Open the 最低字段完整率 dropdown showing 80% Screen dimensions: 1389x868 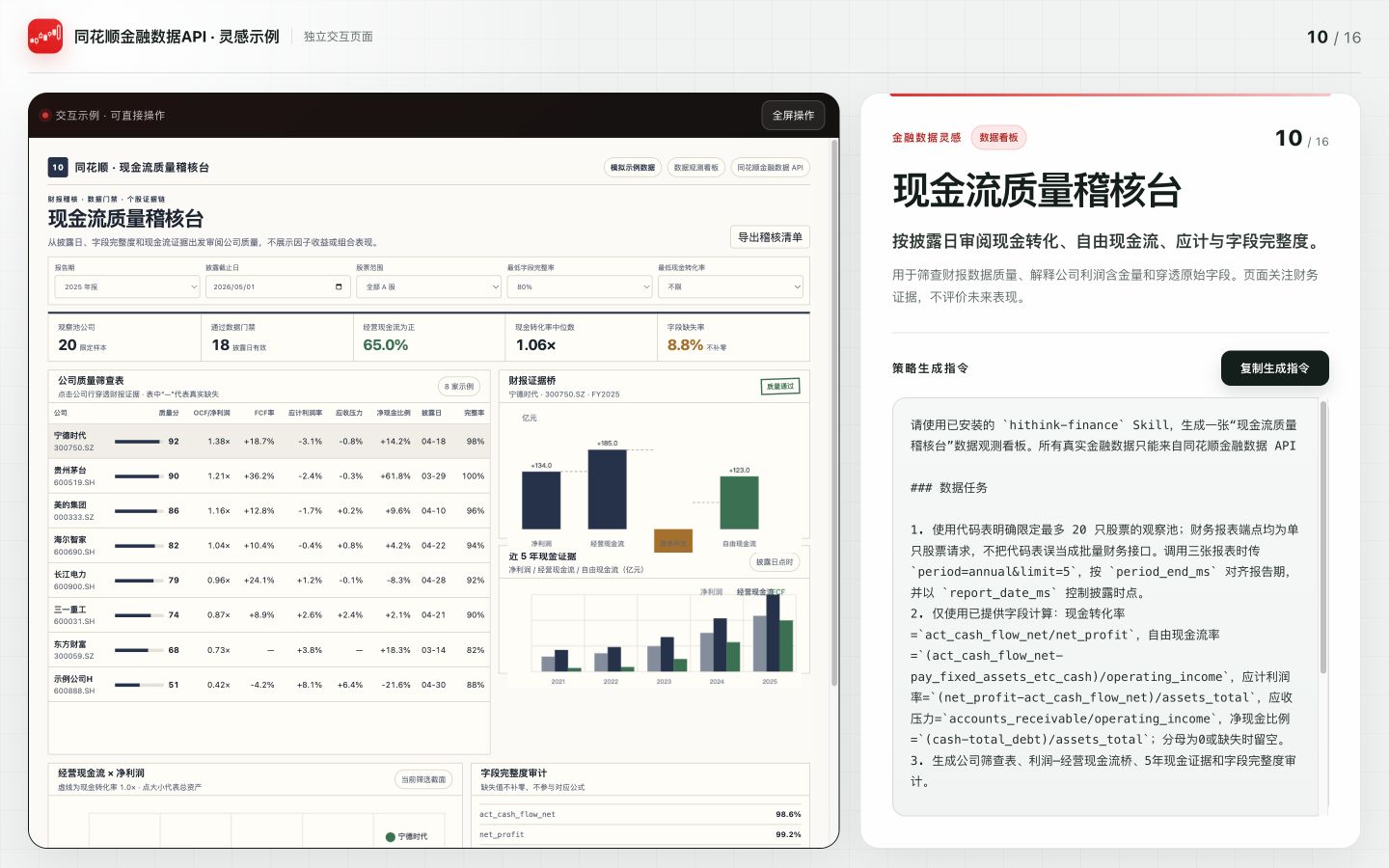tap(580, 286)
